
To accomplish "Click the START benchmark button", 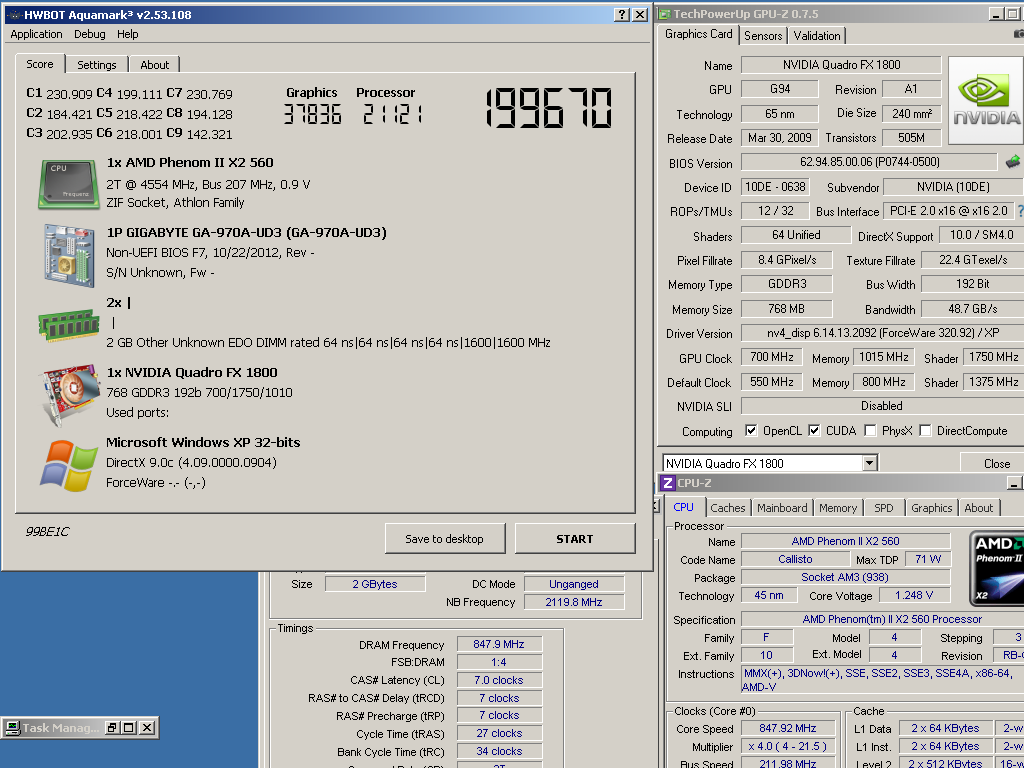I will coord(575,539).
